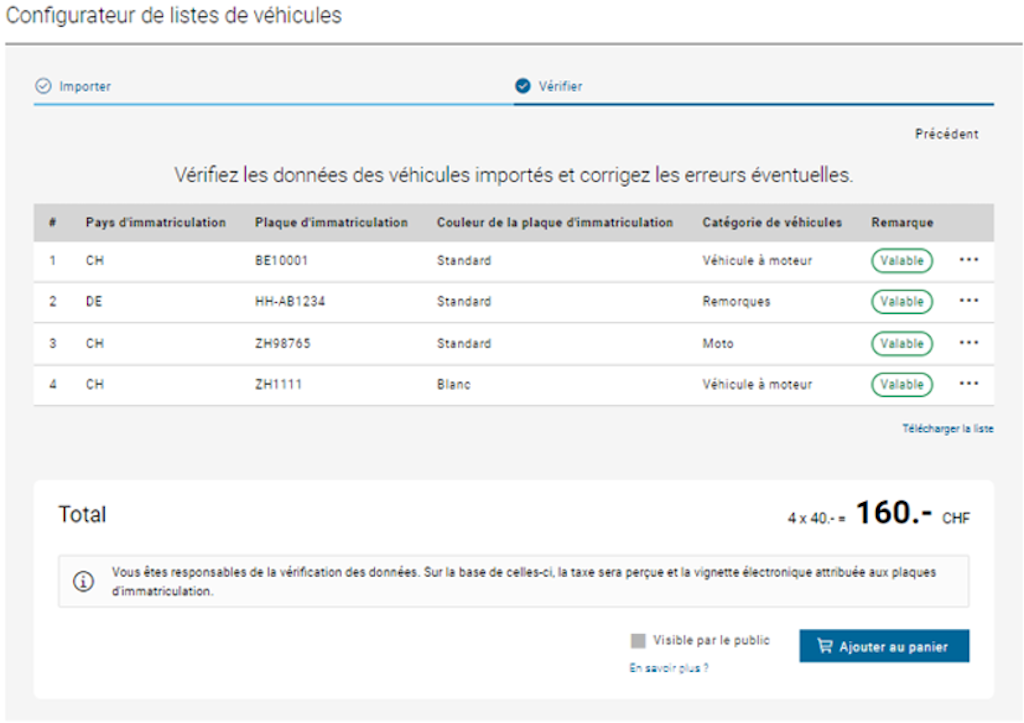This screenshot has height=723, width=1024.
Task: Click the Ajouter au panier button
Action: click(883, 646)
